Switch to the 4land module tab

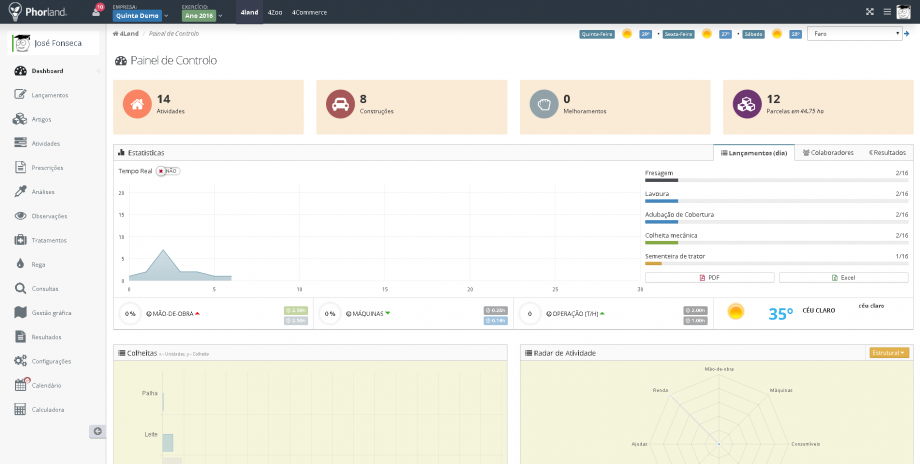[249, 12]
